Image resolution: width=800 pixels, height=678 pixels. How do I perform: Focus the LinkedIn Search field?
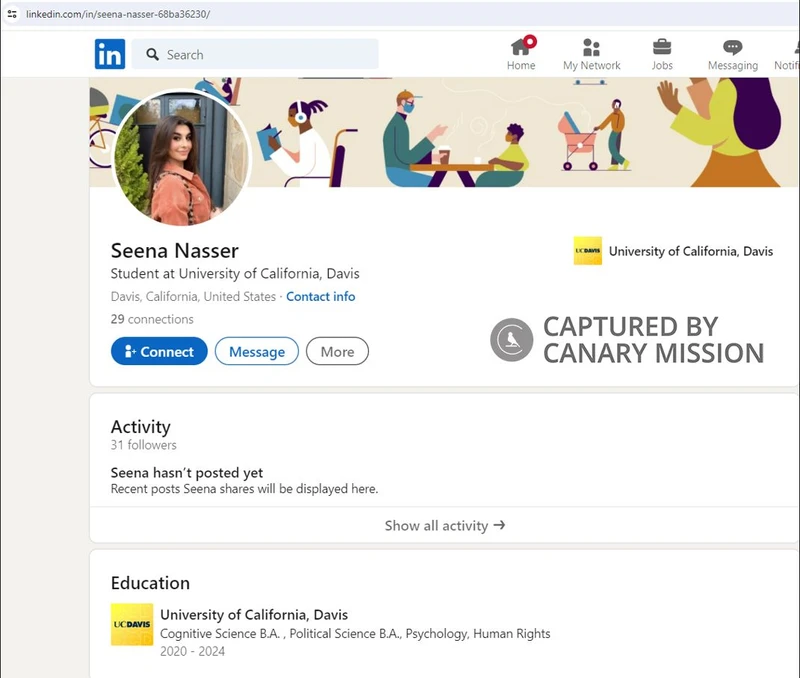point(255,54)
